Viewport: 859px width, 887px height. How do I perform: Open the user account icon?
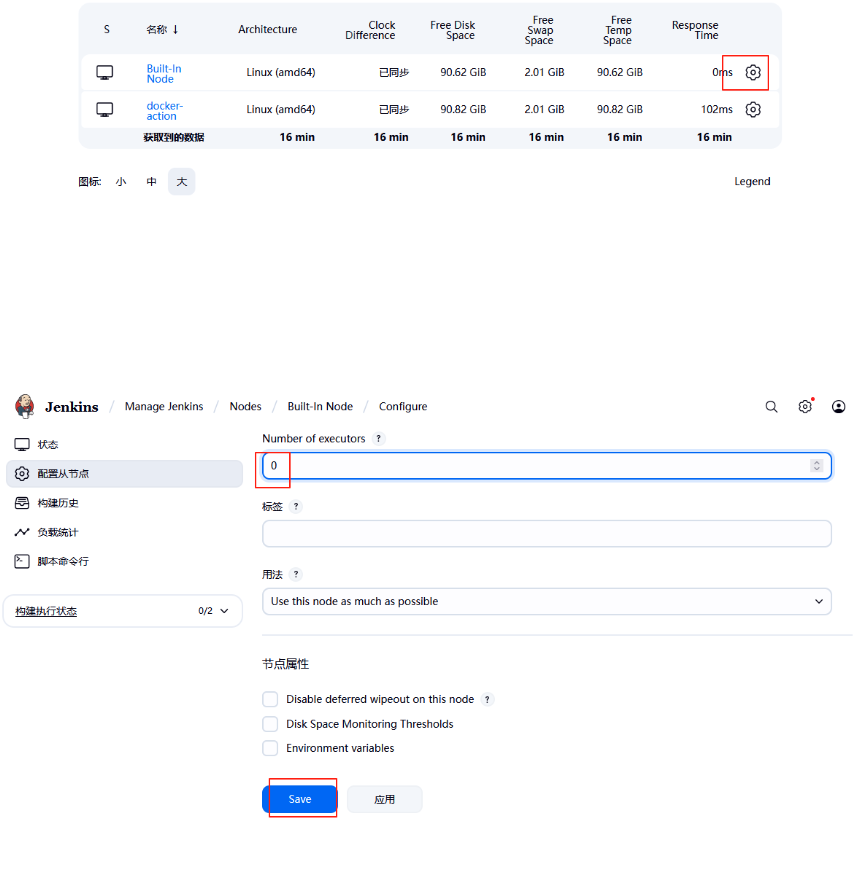[839, 407]
